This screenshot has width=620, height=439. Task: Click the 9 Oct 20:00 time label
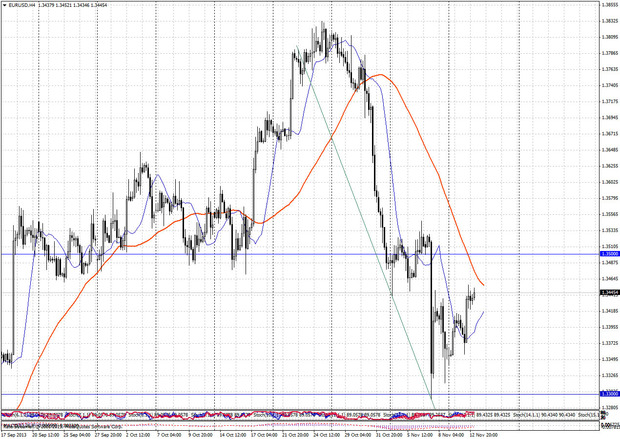coord(201,435)
